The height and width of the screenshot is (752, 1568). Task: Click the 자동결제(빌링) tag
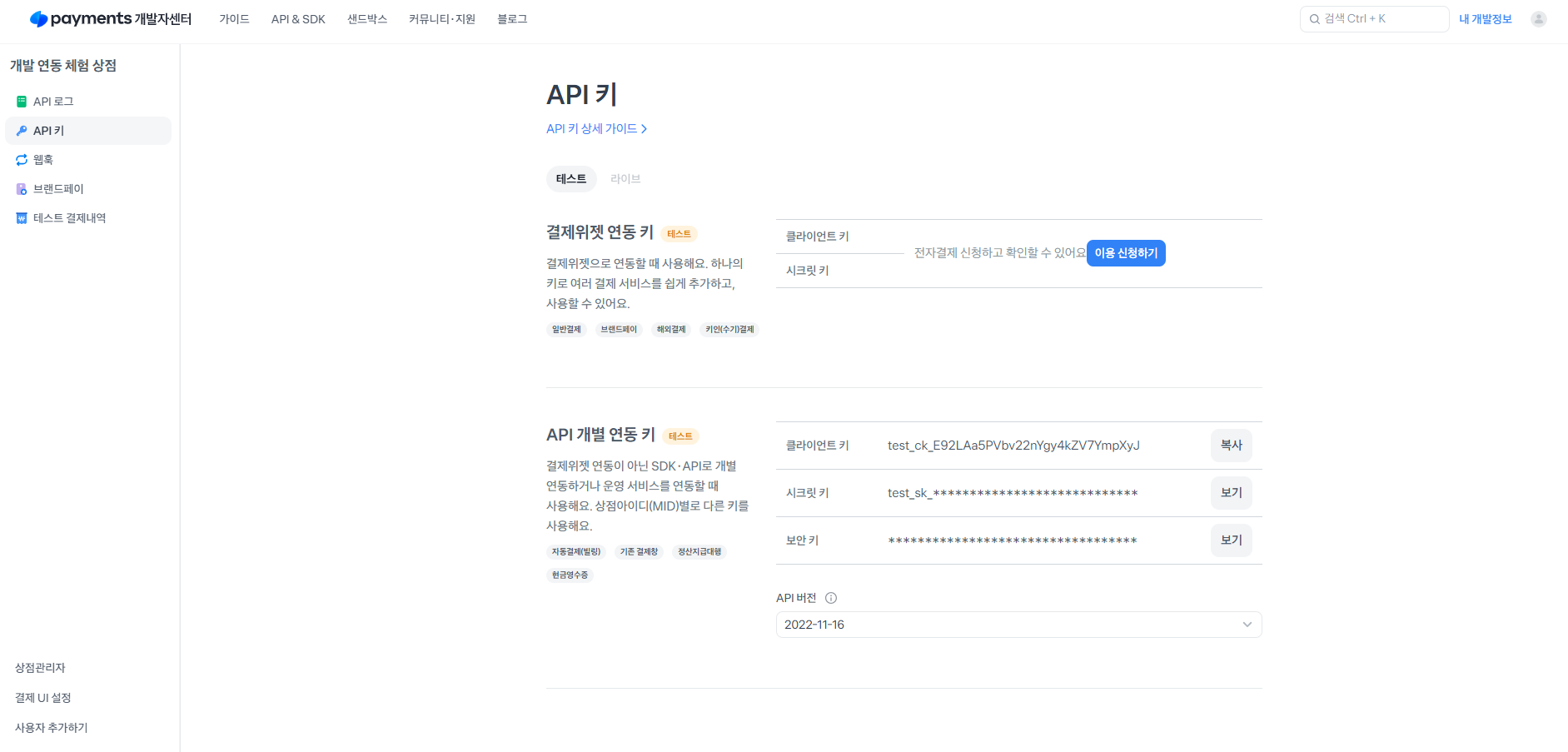point(576,552)
